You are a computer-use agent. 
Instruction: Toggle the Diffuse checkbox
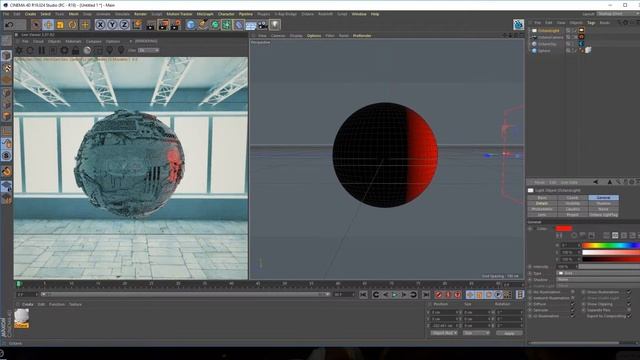[x=572, y=304]
